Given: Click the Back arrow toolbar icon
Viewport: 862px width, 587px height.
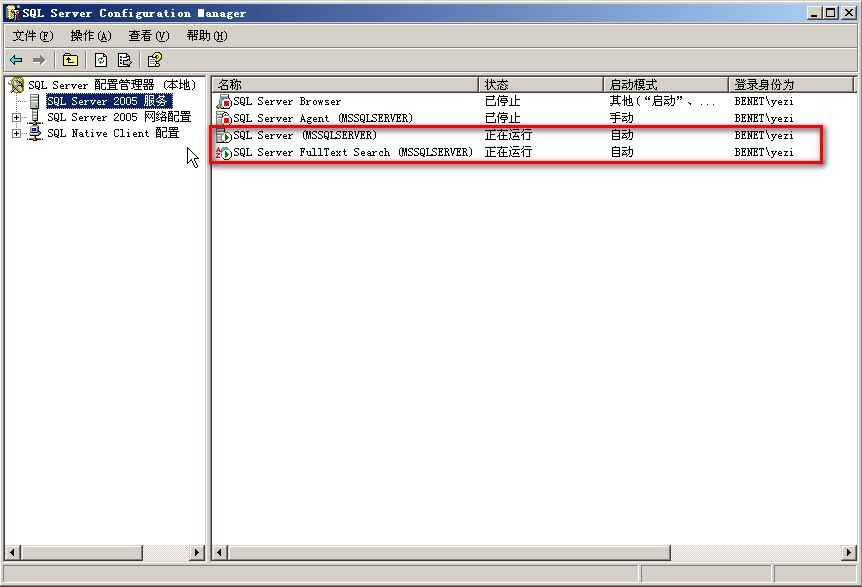Looking at the screenshot, I should [x=16, y=60].
